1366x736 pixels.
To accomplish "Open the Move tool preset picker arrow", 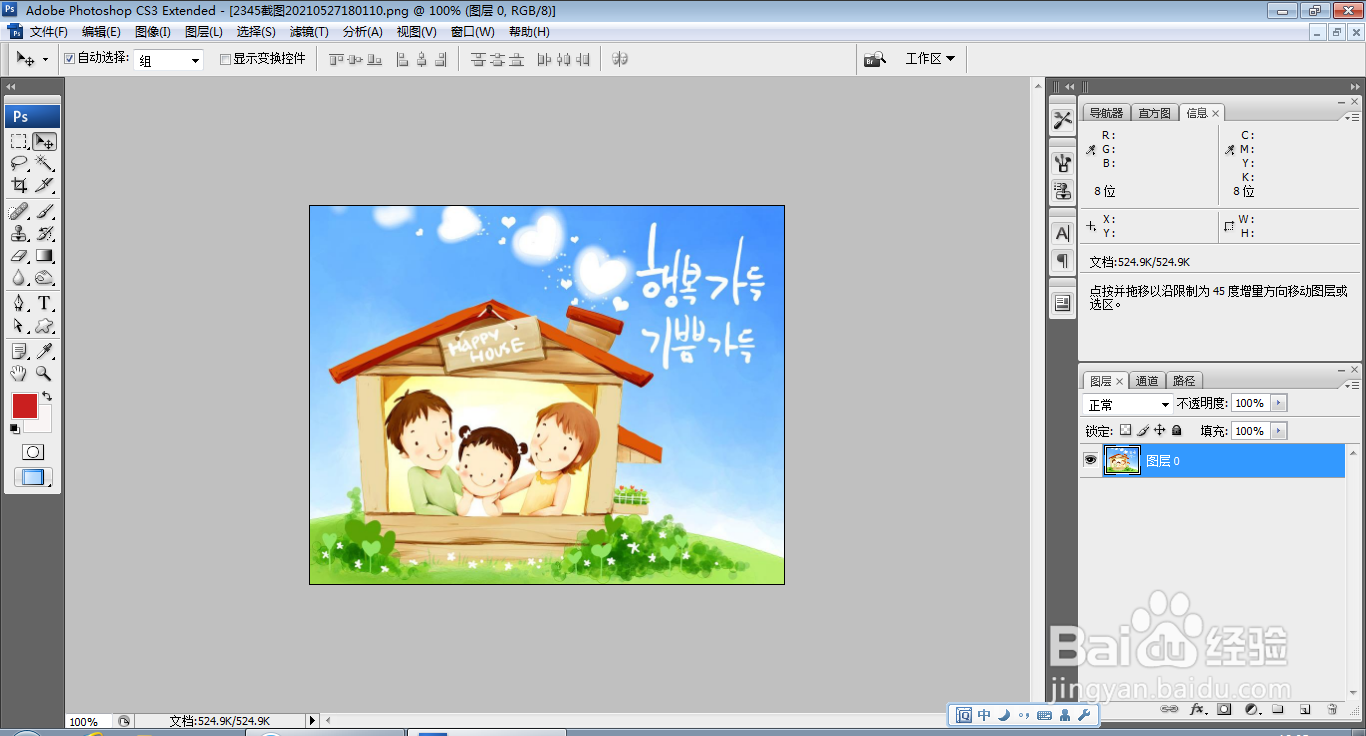I will pyautogui.click(x=45, y=60).
